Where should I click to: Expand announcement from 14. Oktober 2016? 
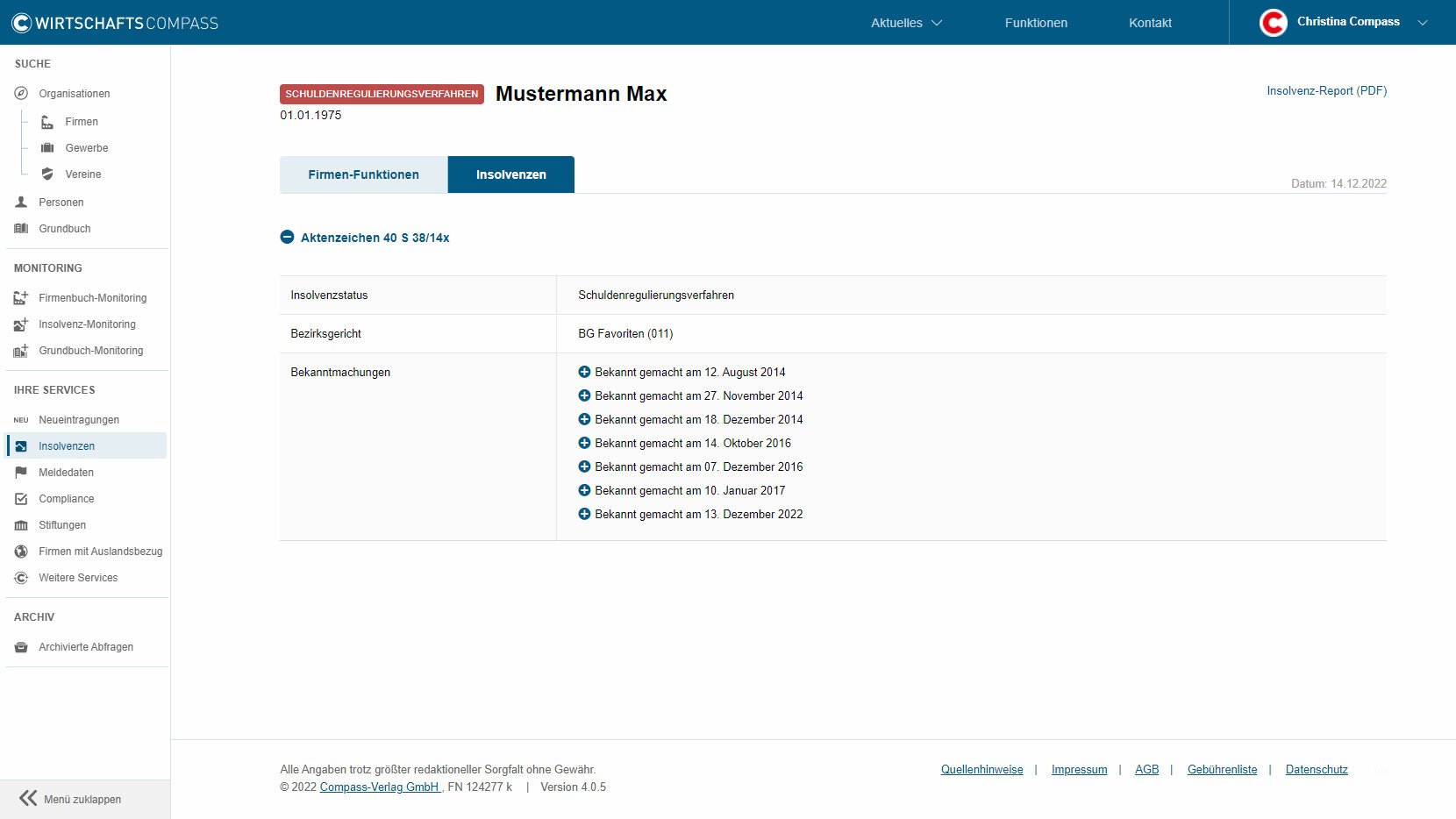click(x=584, y=444)
